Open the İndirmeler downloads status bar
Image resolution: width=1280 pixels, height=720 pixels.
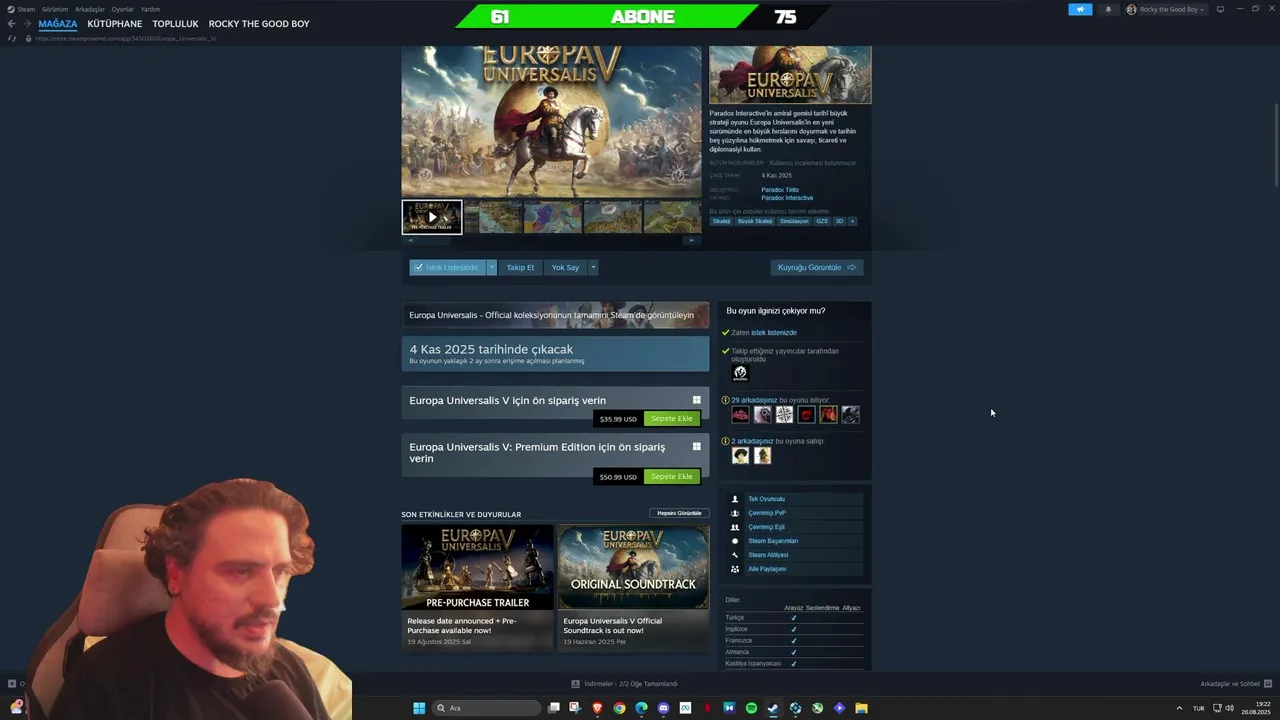(x=624, y=684)
